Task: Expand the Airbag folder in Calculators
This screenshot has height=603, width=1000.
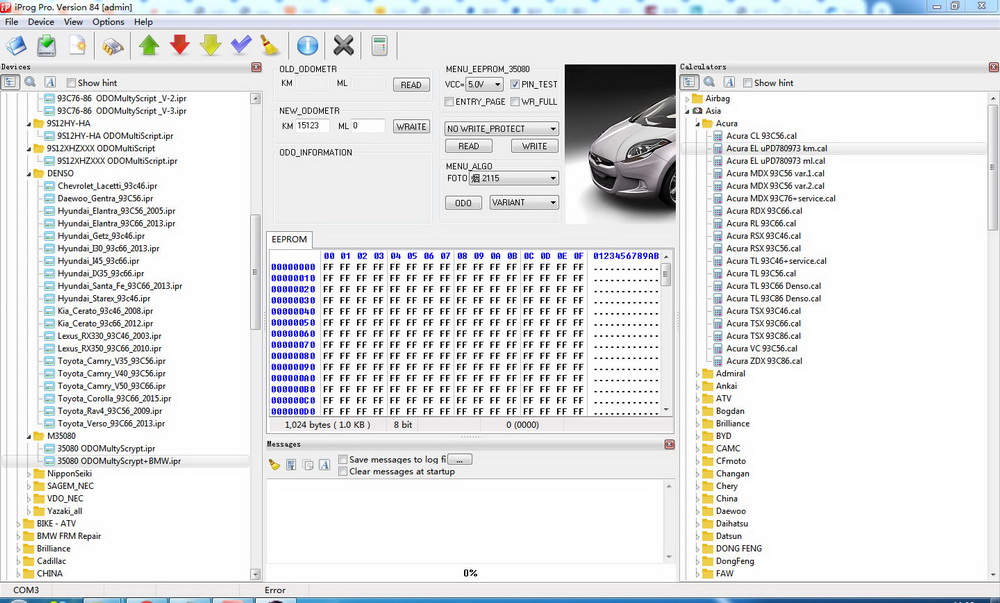Action: tap(688, 99)
